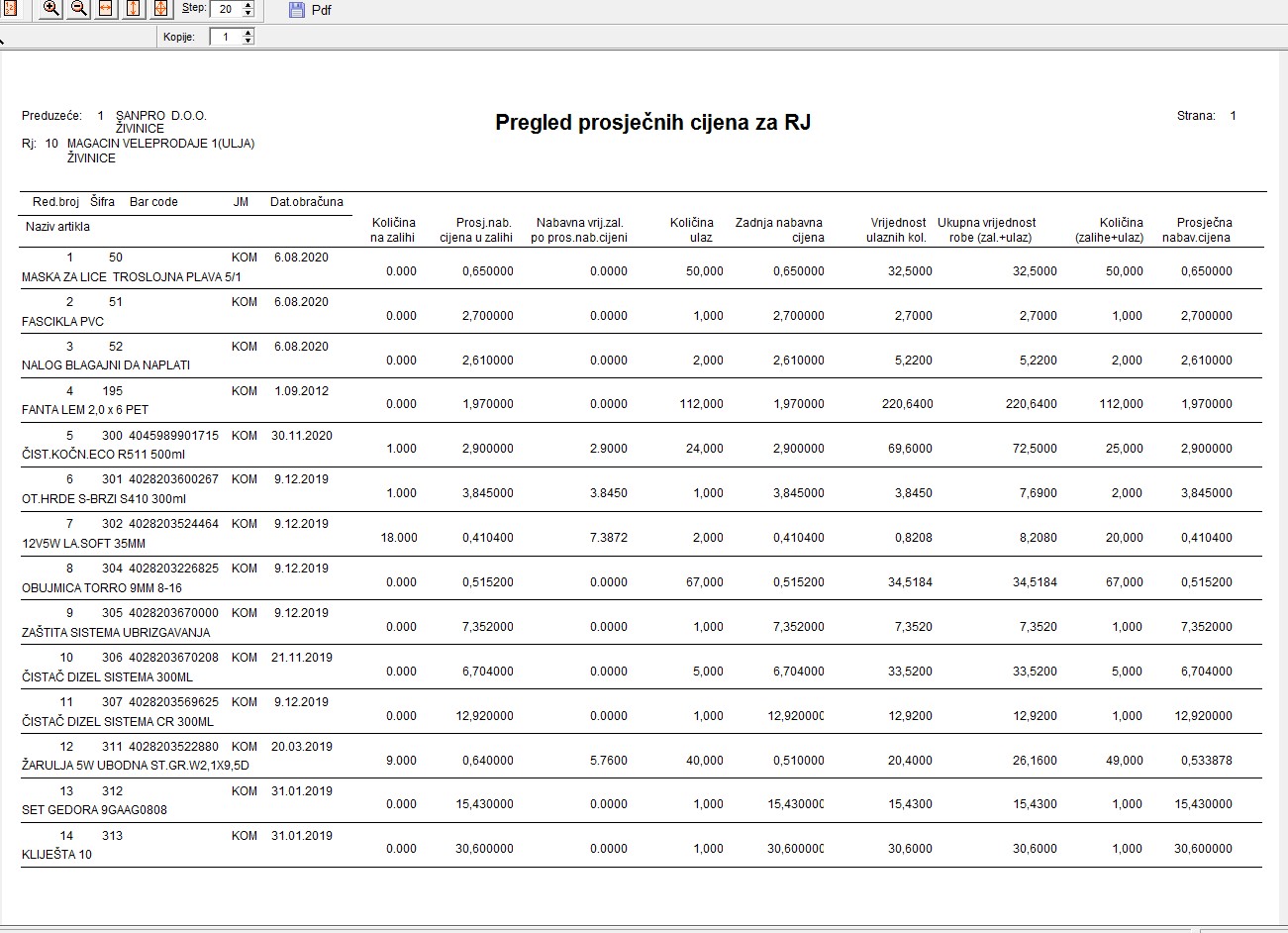Fit whole page in view

pyautogui.click(x=160, y=9)
